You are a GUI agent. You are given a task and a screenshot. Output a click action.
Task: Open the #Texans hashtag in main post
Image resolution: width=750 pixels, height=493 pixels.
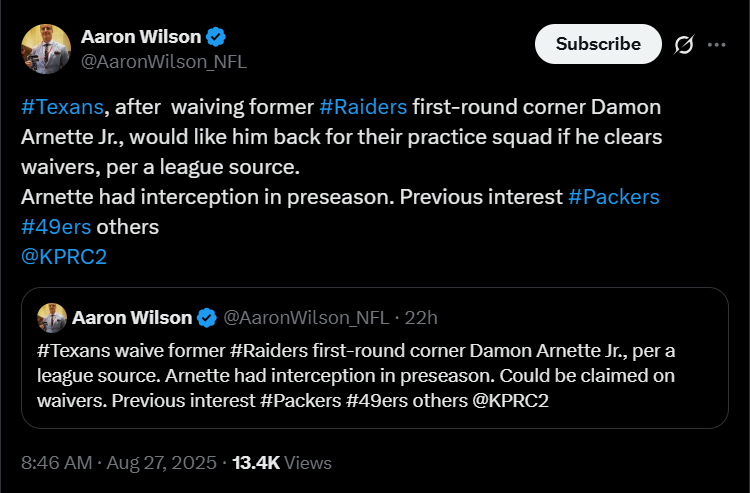tap(62, 107)
